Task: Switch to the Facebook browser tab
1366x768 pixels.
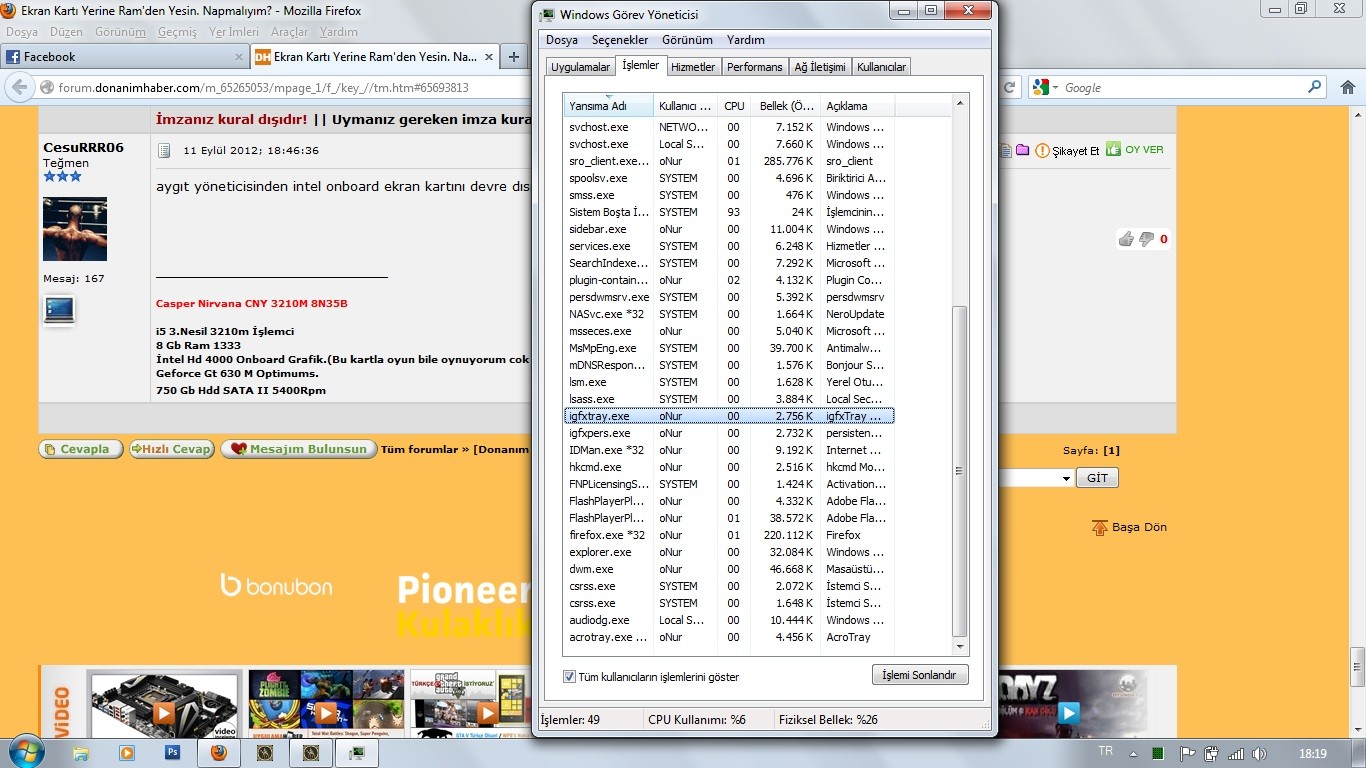Action: coord(124,57)
